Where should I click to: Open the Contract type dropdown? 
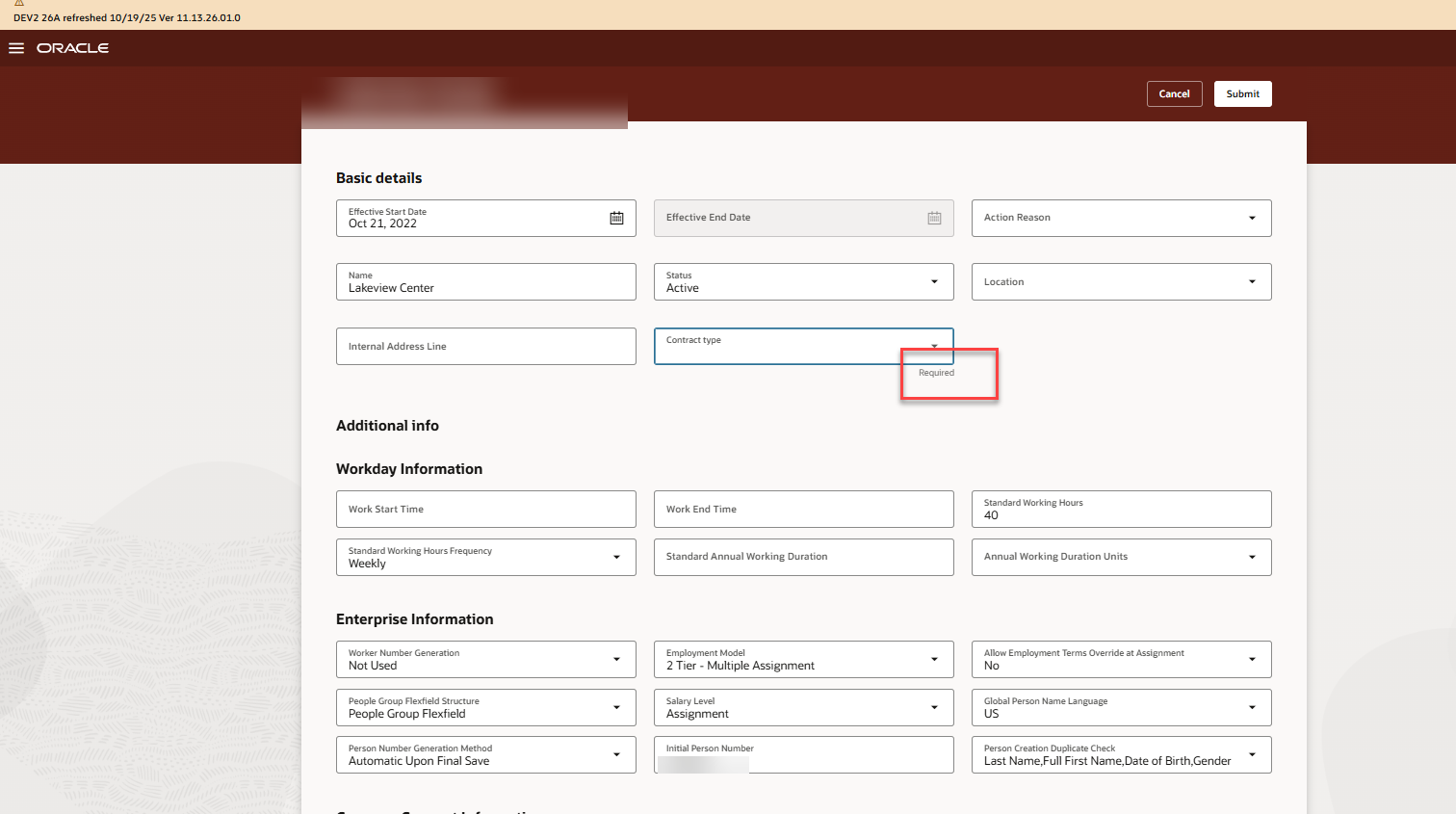[x=934, y=346]
